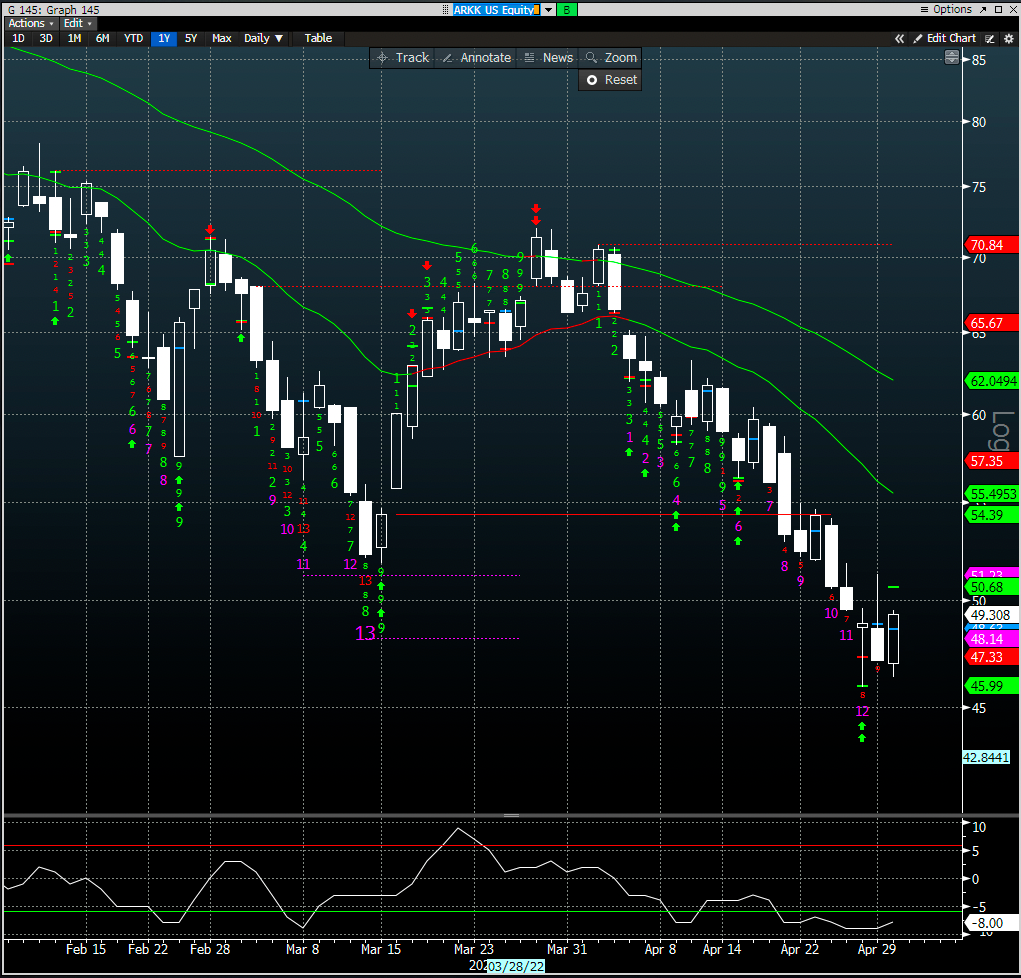The width and height of the screenshot is (1021, 978).
Task: Click the edit-note icon beside Edit Chart
Action: pos(990,38)
